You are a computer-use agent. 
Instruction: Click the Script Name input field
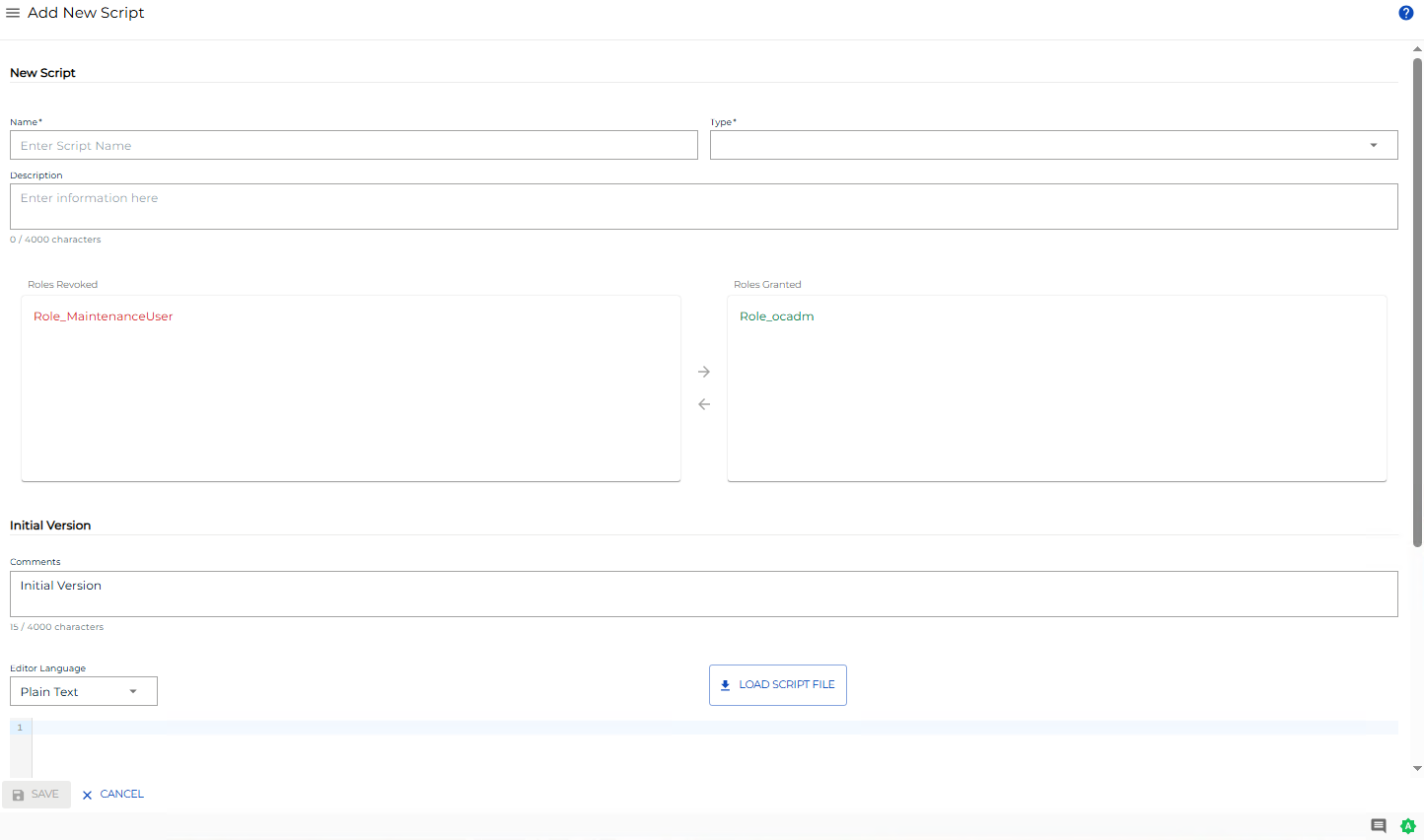pos(354,145)
